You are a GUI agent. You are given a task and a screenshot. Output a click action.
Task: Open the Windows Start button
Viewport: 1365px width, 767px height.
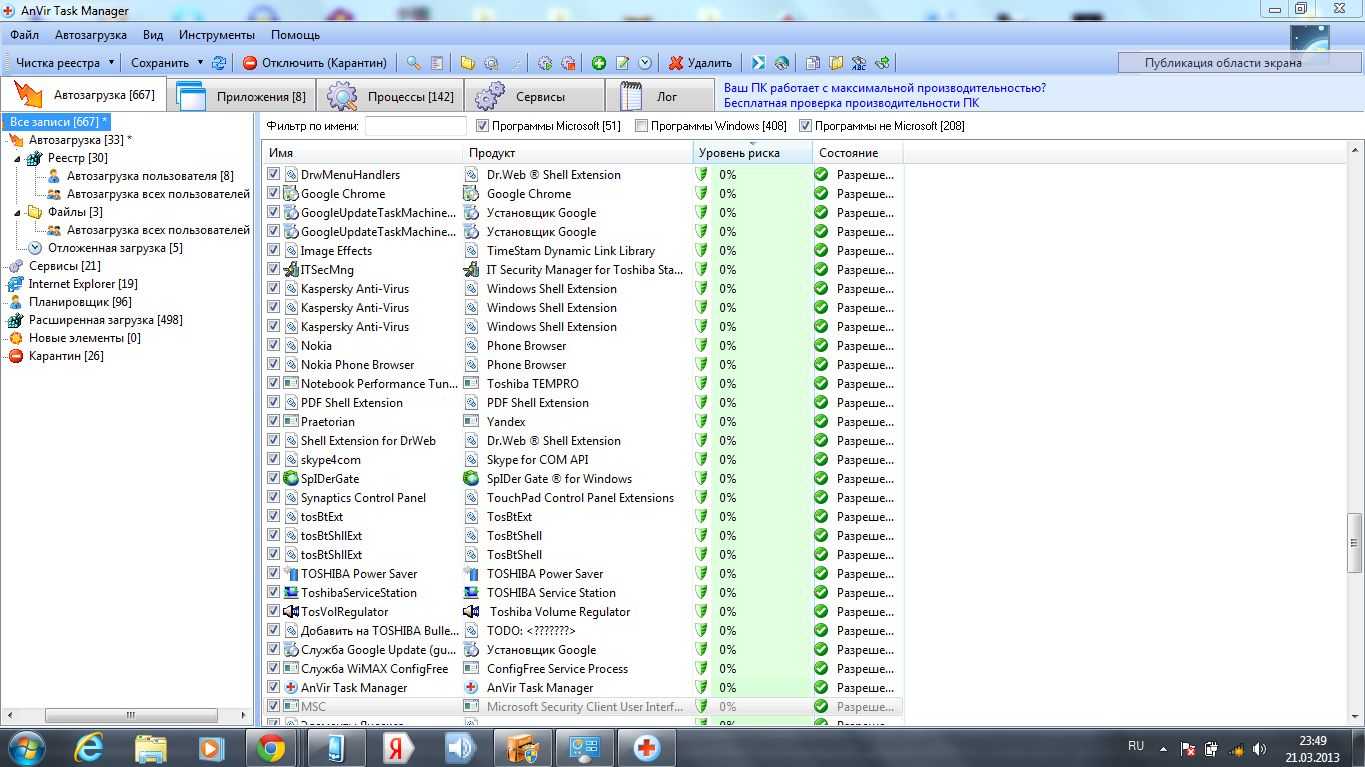pyautogui.click(x=27, y=747)
